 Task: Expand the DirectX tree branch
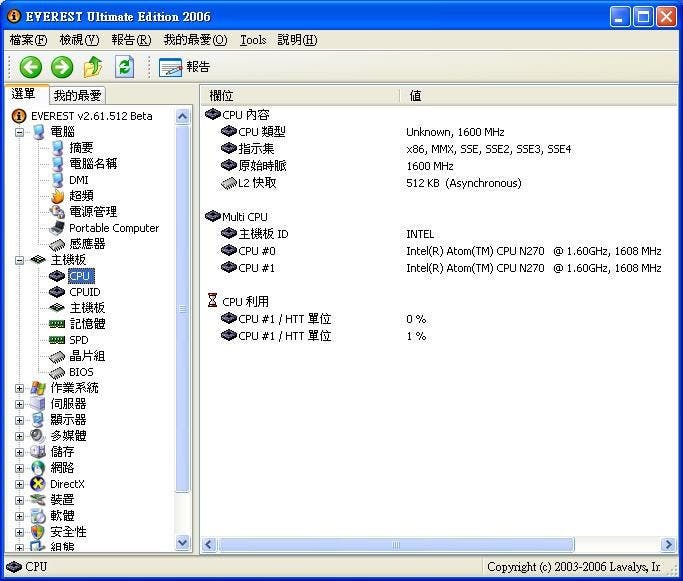[x=20, y=484]
